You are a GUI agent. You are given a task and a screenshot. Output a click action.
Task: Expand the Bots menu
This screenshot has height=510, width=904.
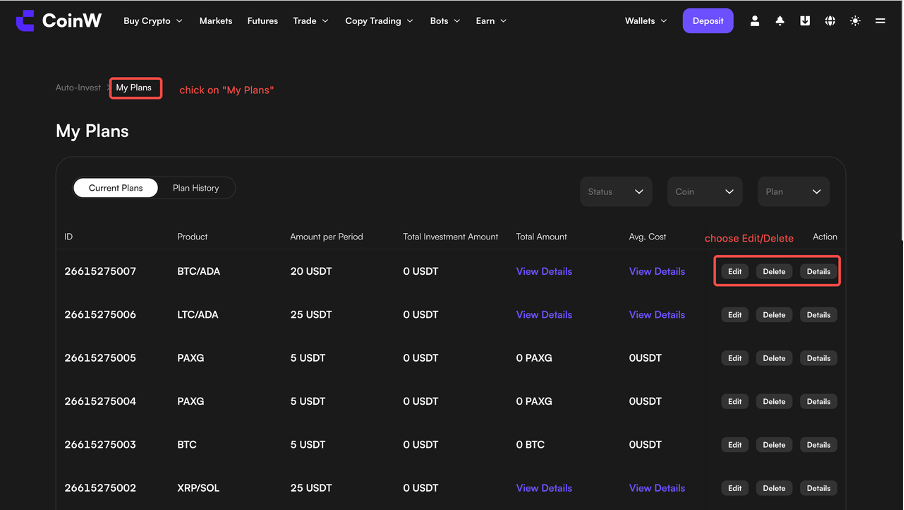[x=445, y=21]
